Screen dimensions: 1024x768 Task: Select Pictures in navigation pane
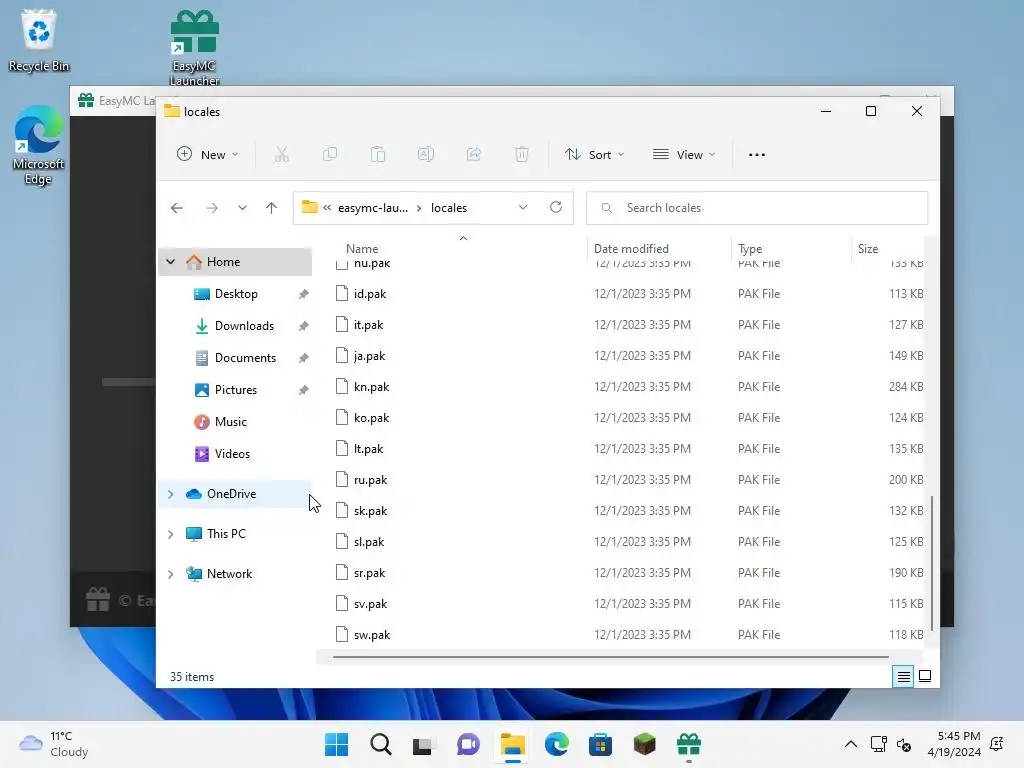tap(236, 390)
